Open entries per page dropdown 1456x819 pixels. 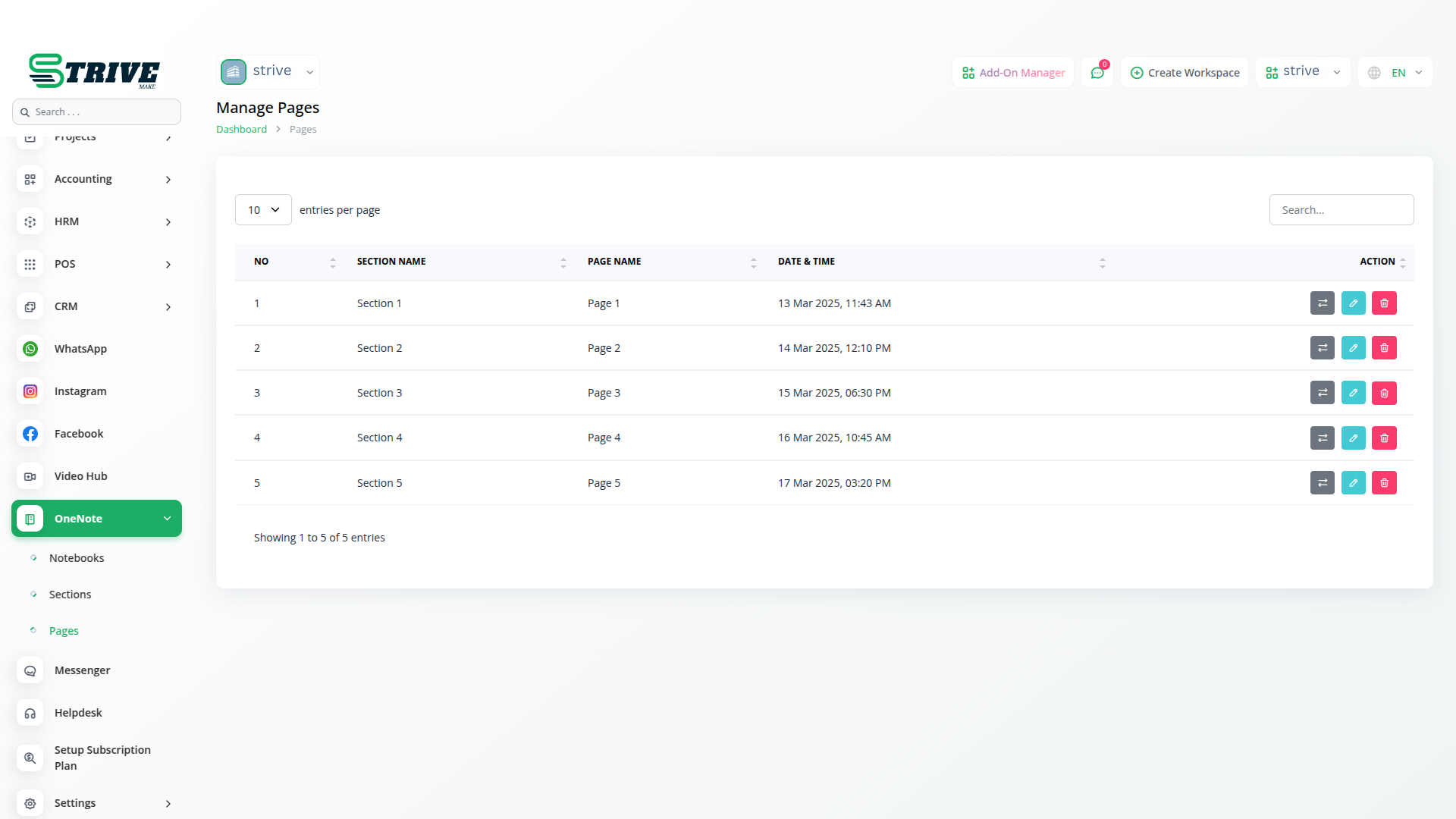(263, 210)
